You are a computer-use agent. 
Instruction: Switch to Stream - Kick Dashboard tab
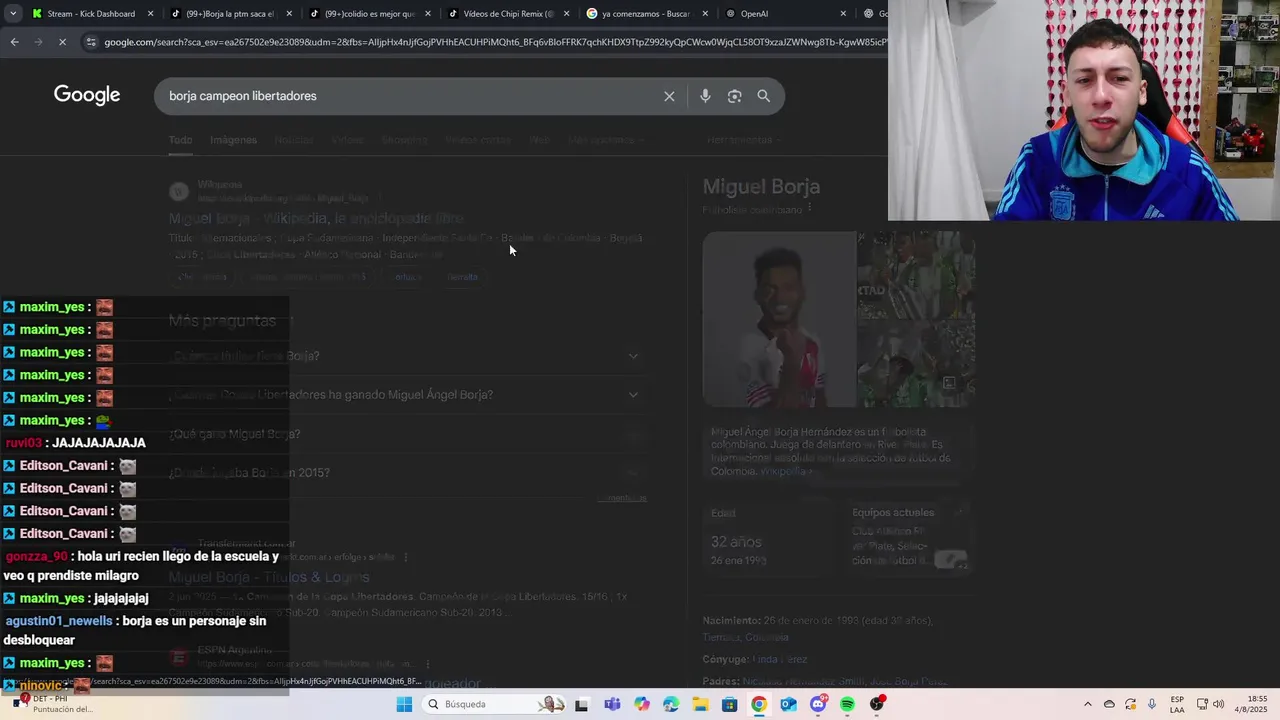92,14
